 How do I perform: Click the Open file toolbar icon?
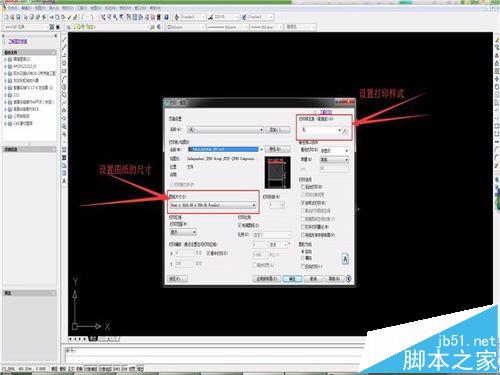click(x=12, y=17)
